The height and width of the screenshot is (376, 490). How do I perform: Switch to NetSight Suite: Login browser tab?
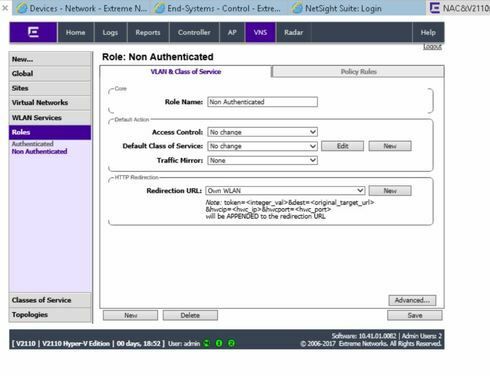337,8
